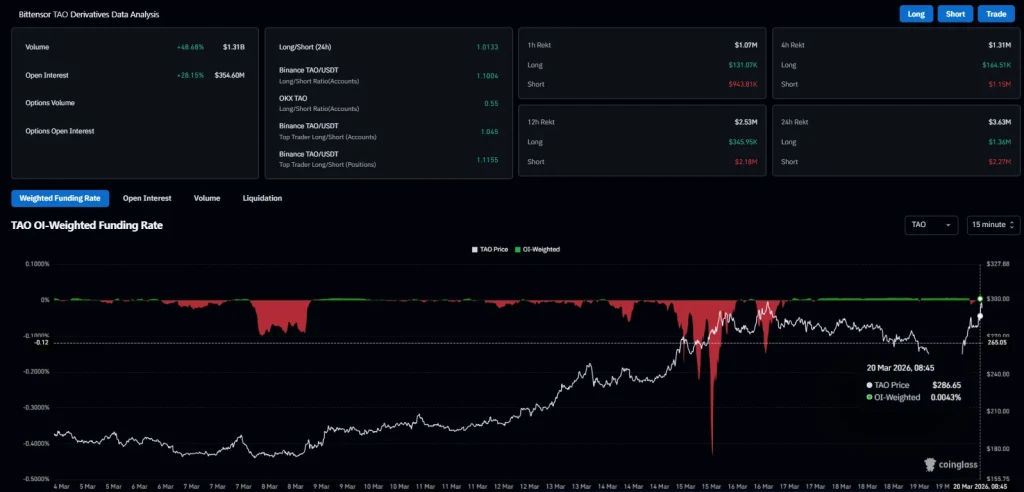1024x492 pixels.
Task: Click the 1h Rekt Long value $131.07K
Action: pyautogui.click(x=743, y=65)
